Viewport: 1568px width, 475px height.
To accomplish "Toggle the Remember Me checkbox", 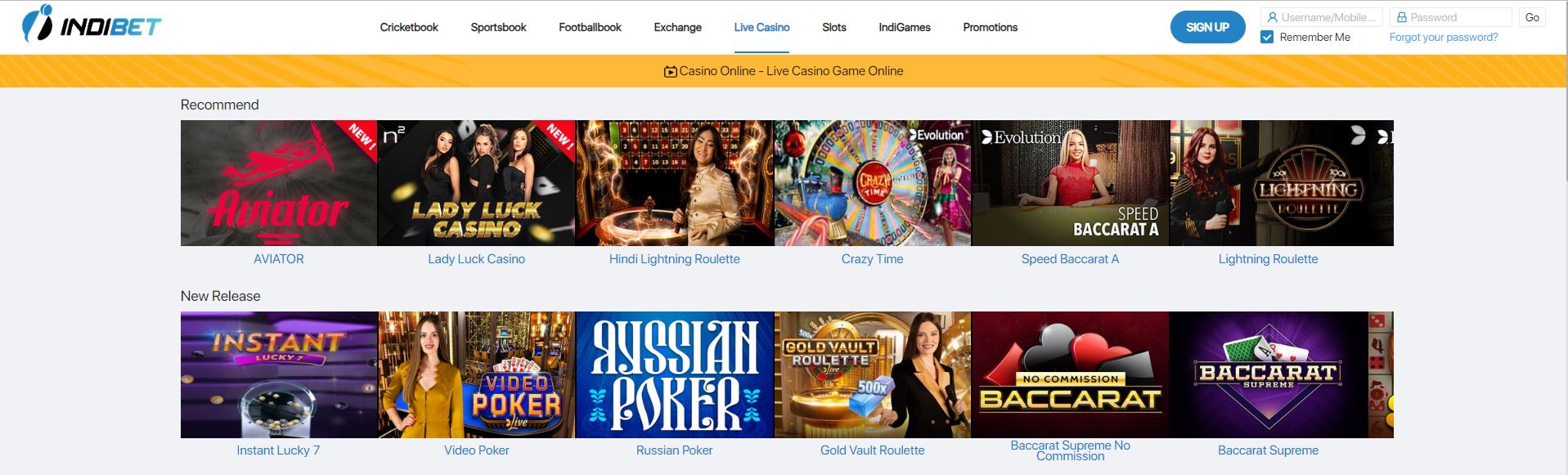I will (x=1267, y=37).
